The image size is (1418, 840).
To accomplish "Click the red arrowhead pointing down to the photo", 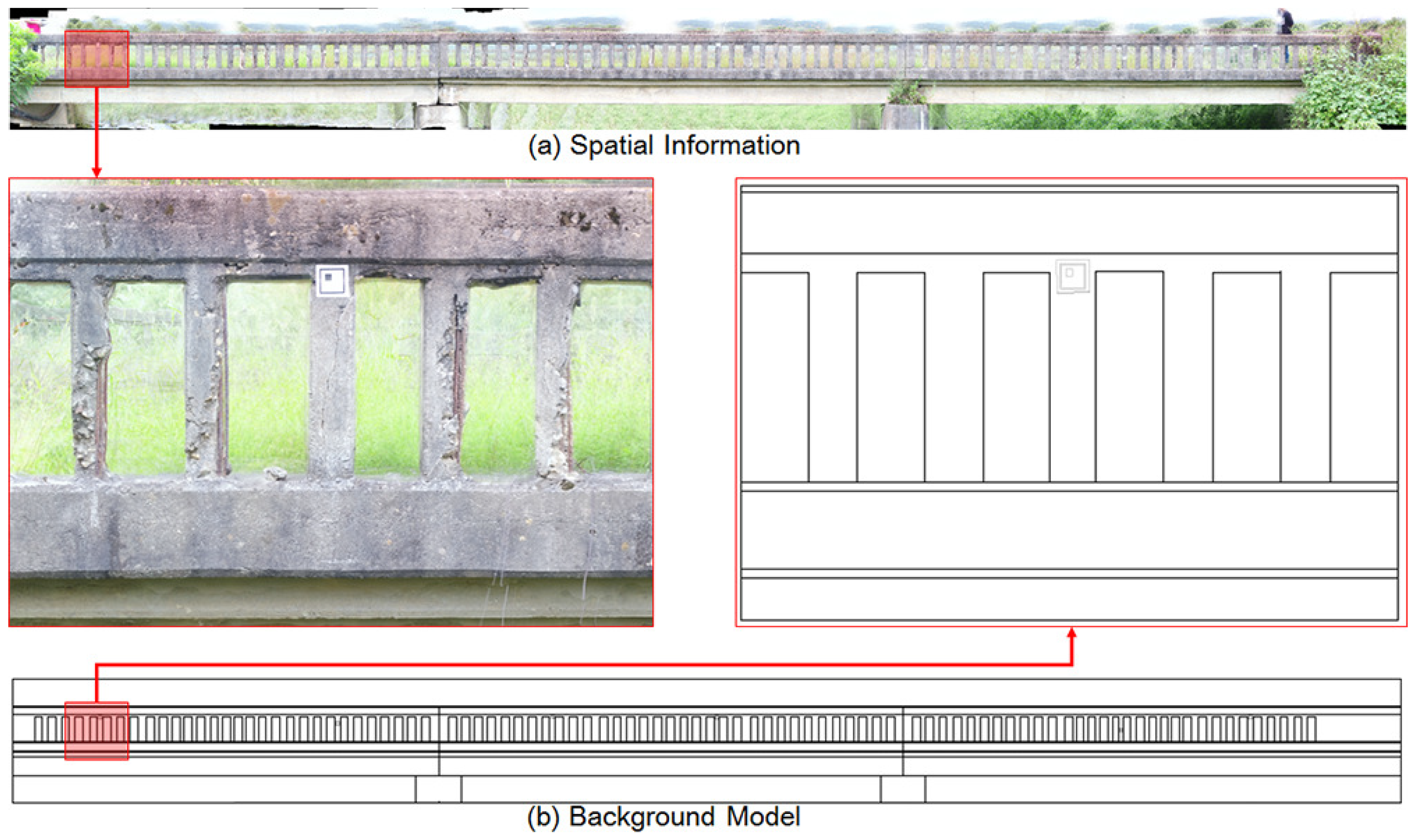I will click(x=97, y=171).
